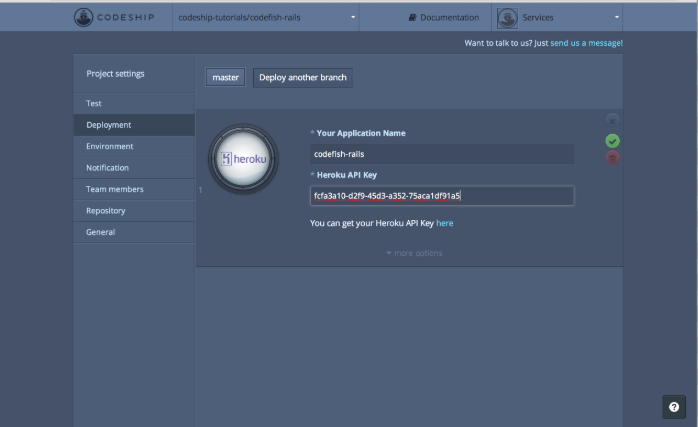The height and width of the screenshot is (427, 698).
Task: Click the Heroku logo circle
Action: 243,159
